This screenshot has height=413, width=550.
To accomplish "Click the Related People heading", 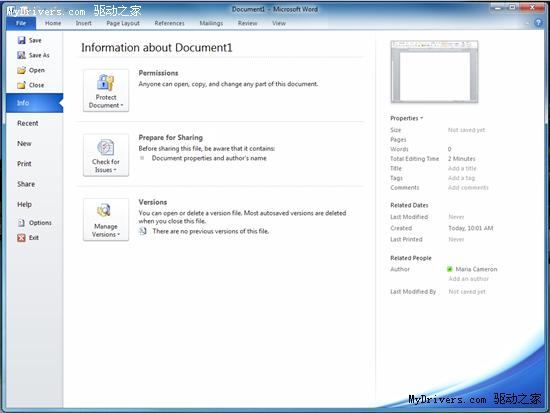I will (411, 258).
